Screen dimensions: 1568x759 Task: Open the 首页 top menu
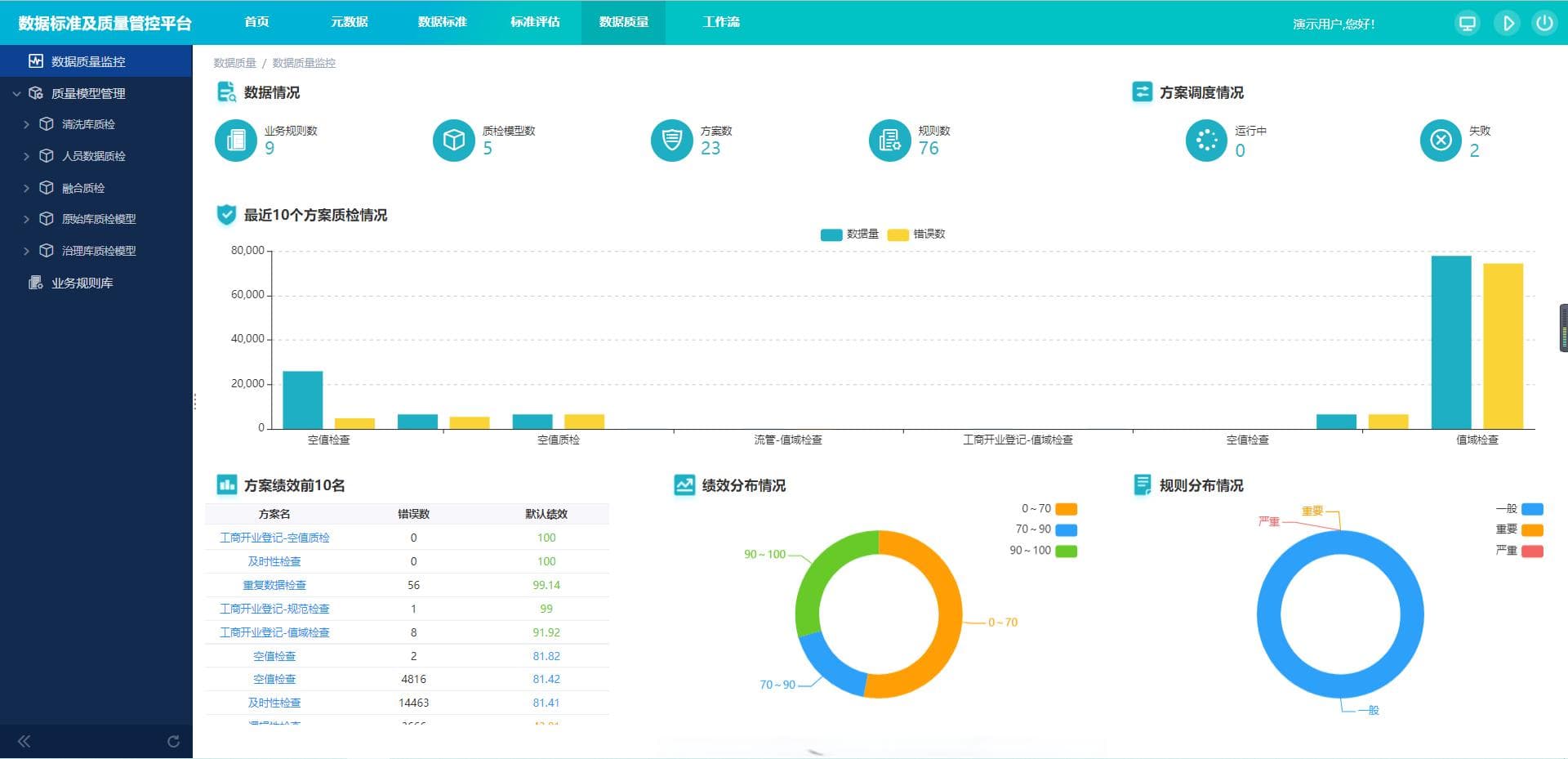point(256,22)
